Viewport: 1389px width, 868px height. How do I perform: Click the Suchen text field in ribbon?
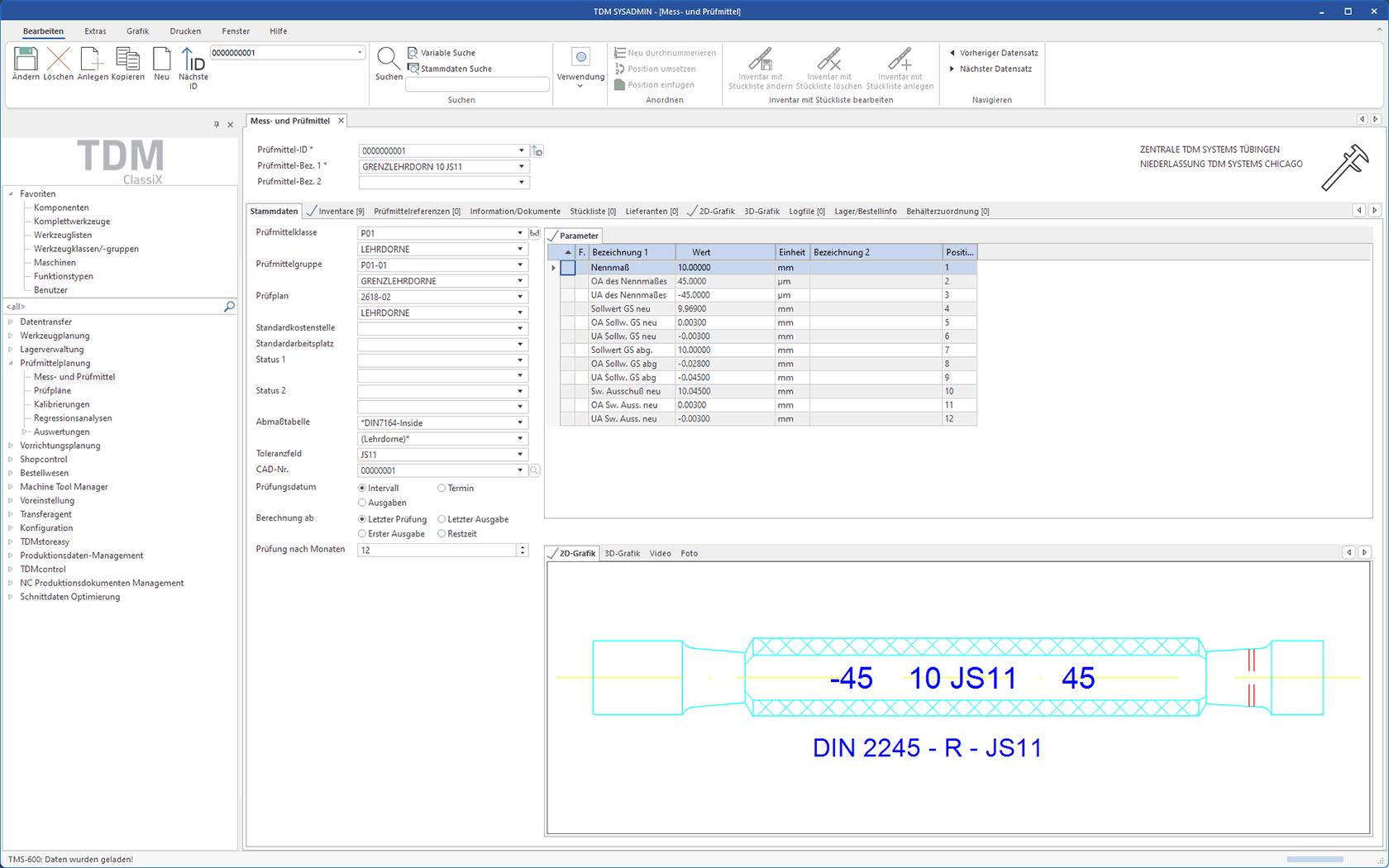tap(477, 84)
